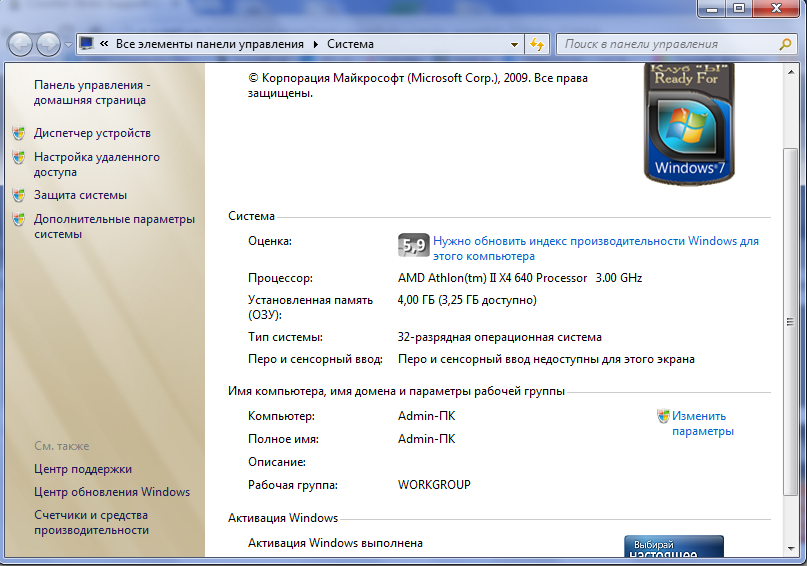Click shield icon beside 'Дополнительные параметры системы'
Screen dimensions: 807x566
[19, 219]
